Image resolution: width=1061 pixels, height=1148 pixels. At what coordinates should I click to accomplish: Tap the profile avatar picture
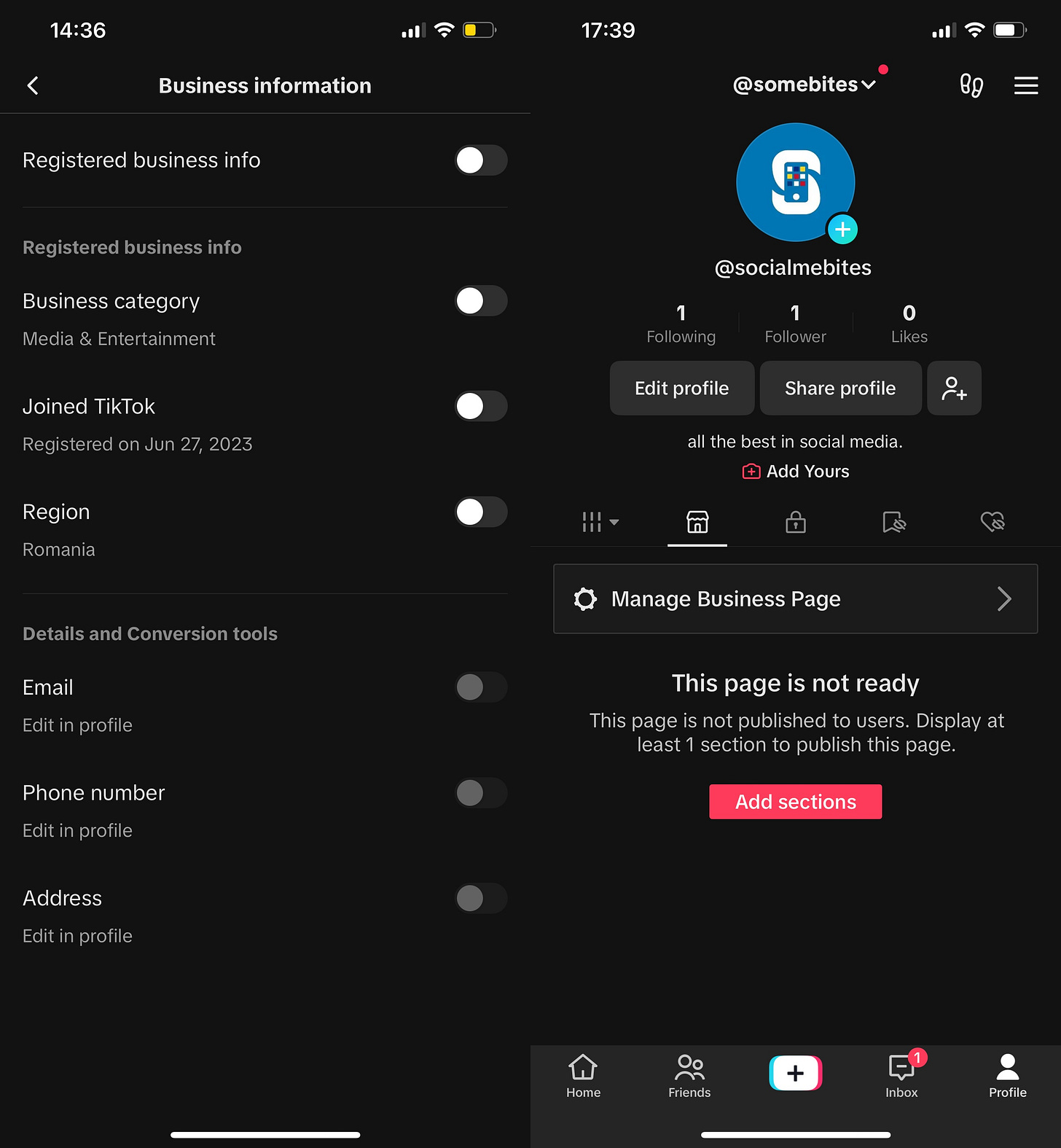pyautogui.click(x=796, y=182)
